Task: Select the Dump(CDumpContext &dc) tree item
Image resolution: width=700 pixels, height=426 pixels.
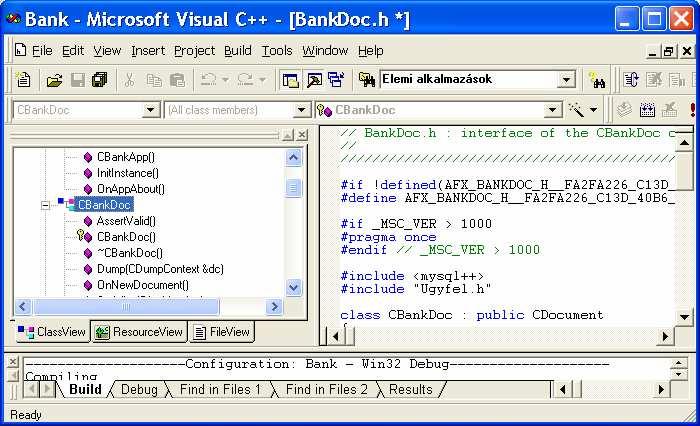Action: 160,269
